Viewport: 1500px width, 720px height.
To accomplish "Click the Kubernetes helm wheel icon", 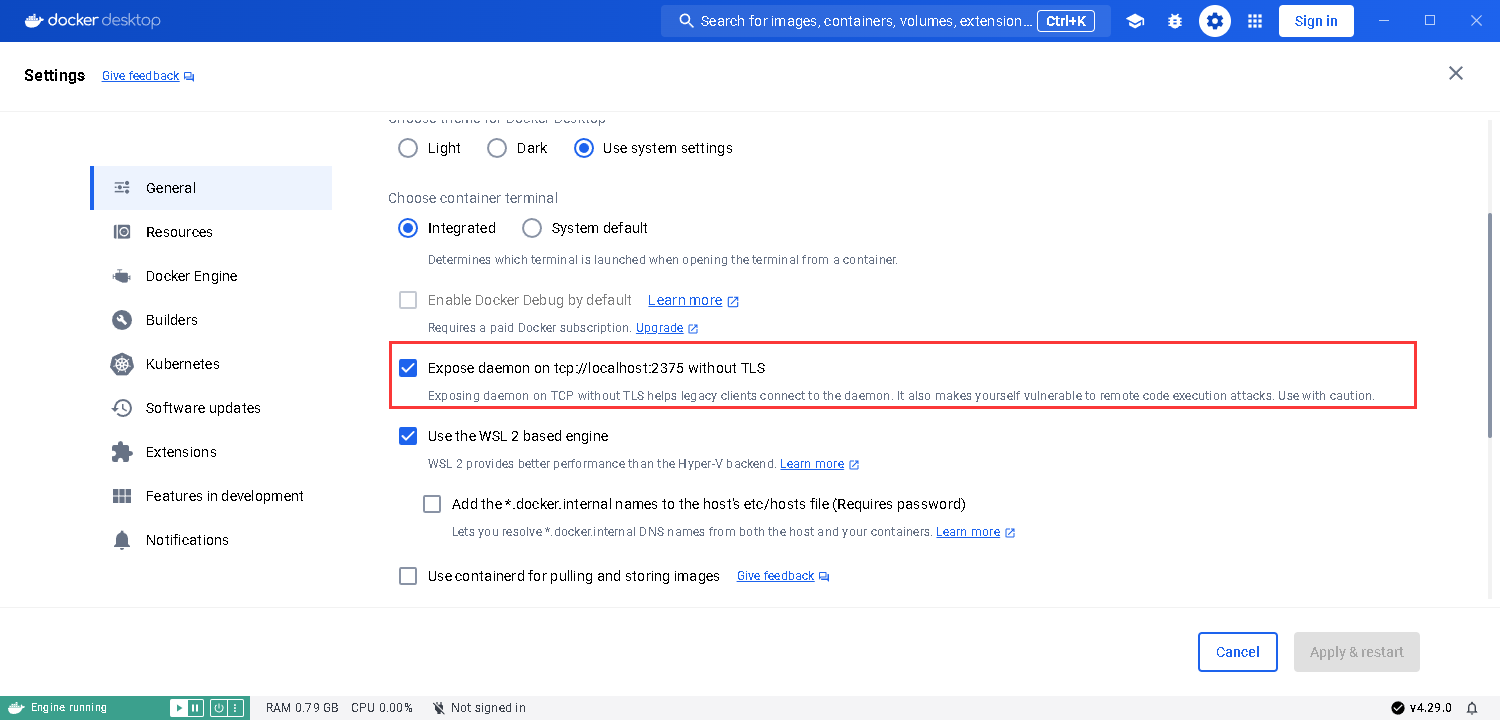I will pos(122,364).
